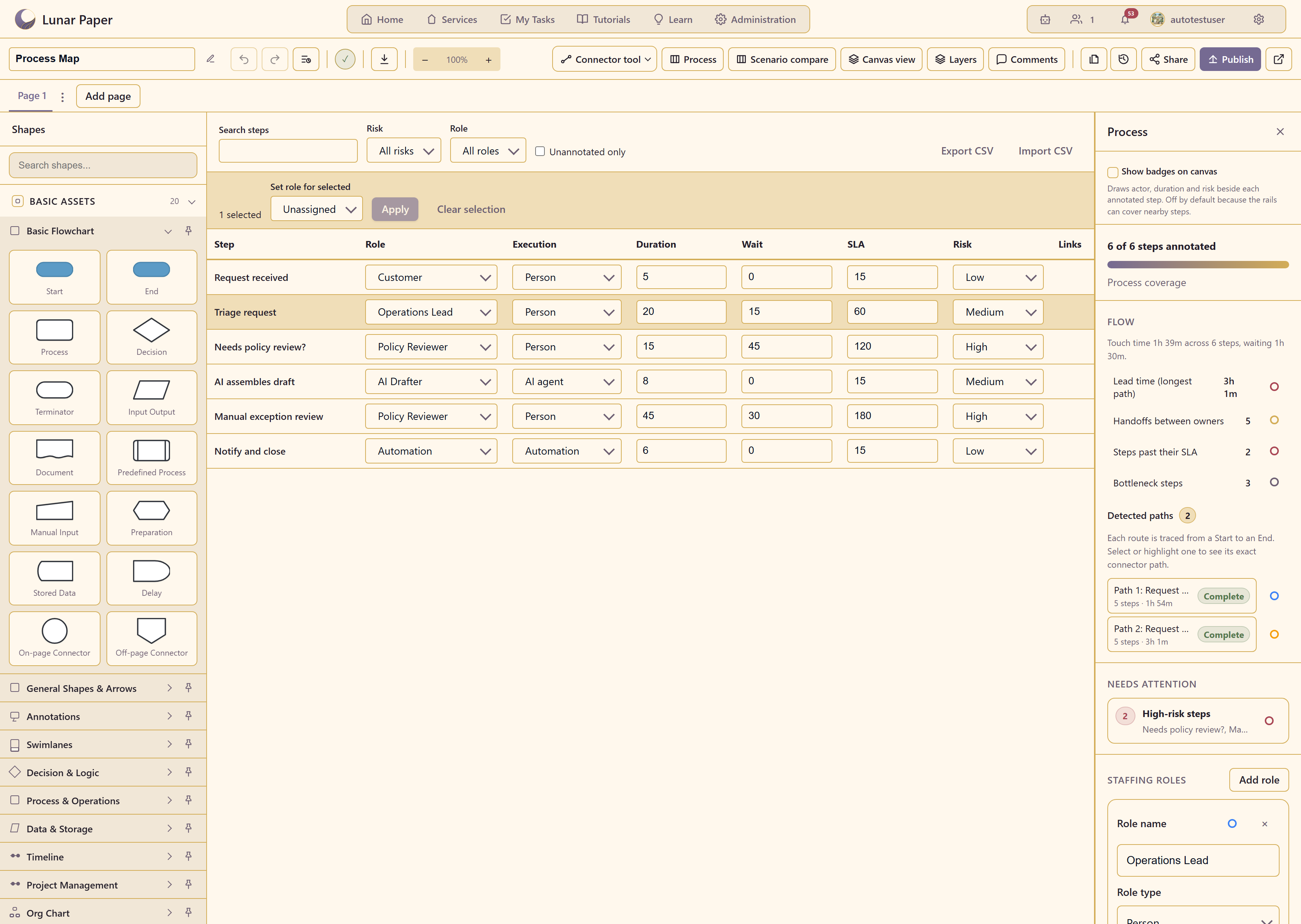This screenshot has width=1301, height=924.
Task: Expand the Timeline category
Action: tap(170, 857)
